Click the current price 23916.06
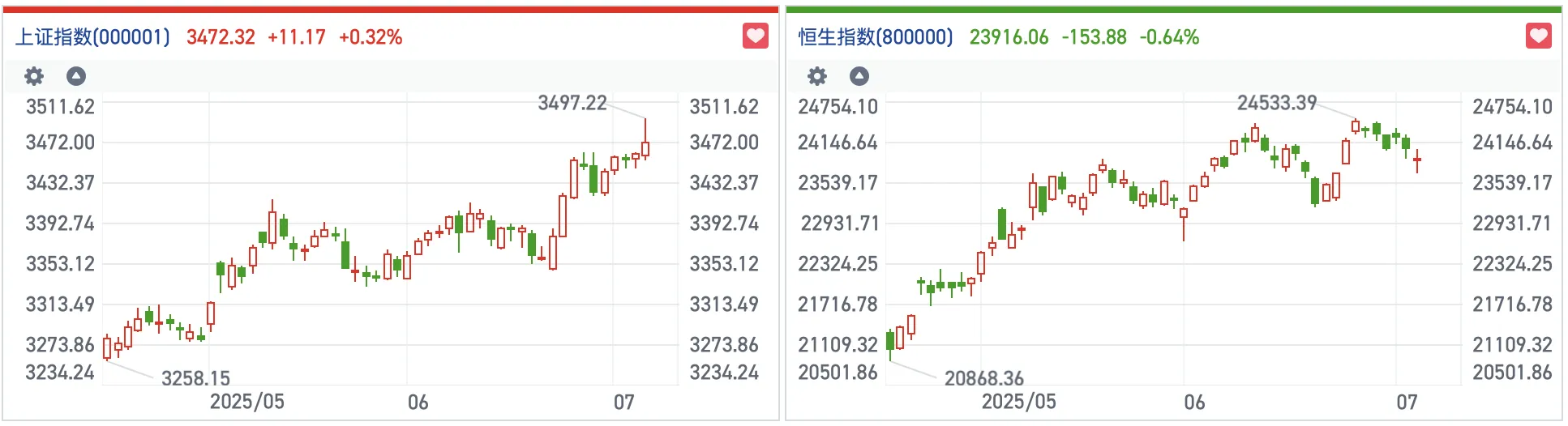Viewport: 1568px width, 426px height. tap(1009, 37)
